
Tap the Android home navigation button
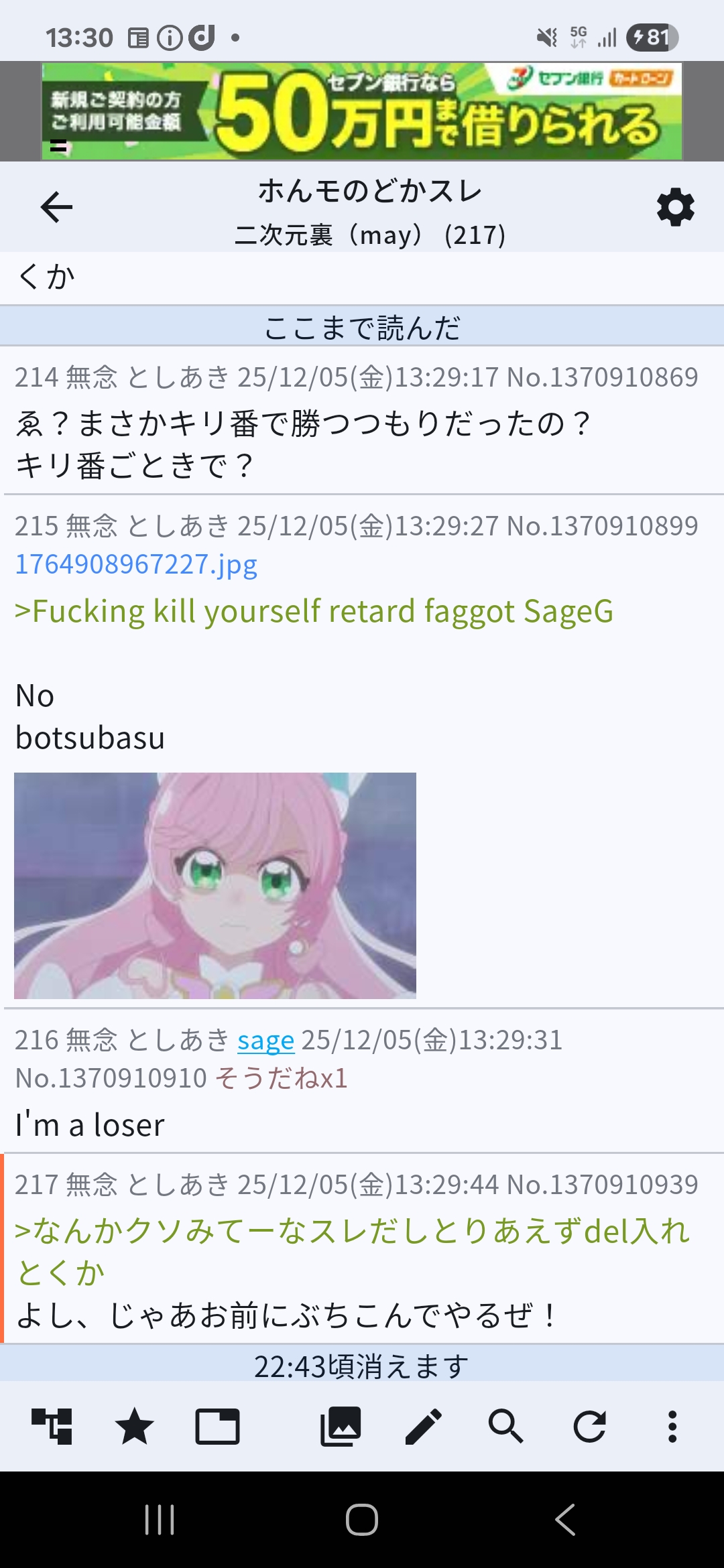coord(362,1519)
